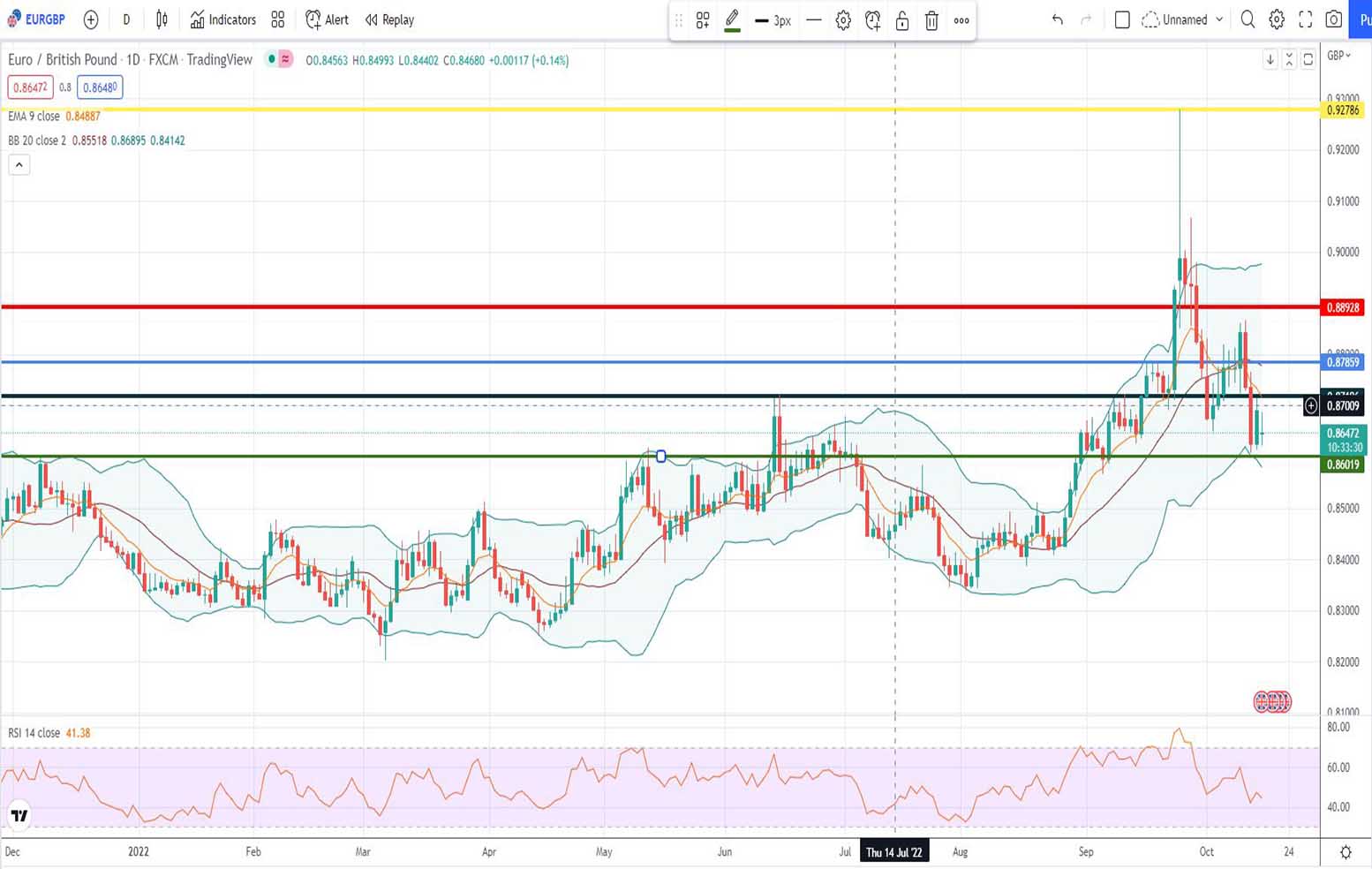Open the EURGBP symbol search
The image size is (1372, 869).
[x=36, y=19]
